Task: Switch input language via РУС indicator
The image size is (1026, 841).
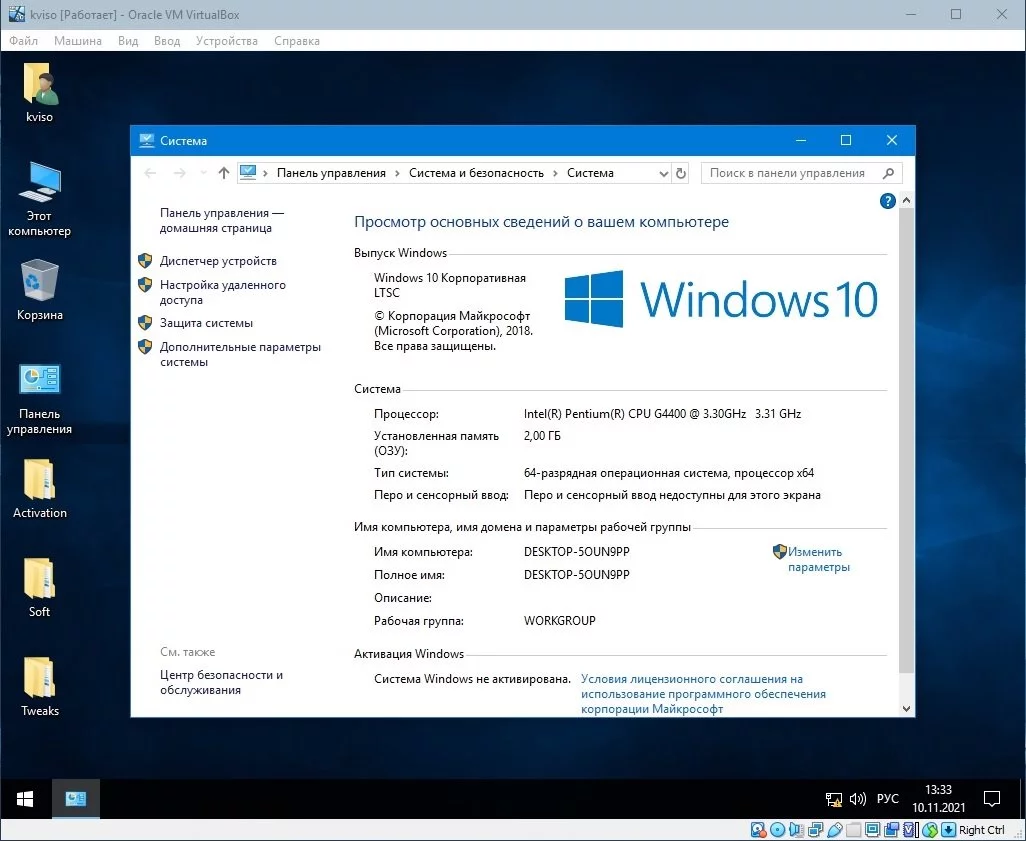Action: pos(887,799)
